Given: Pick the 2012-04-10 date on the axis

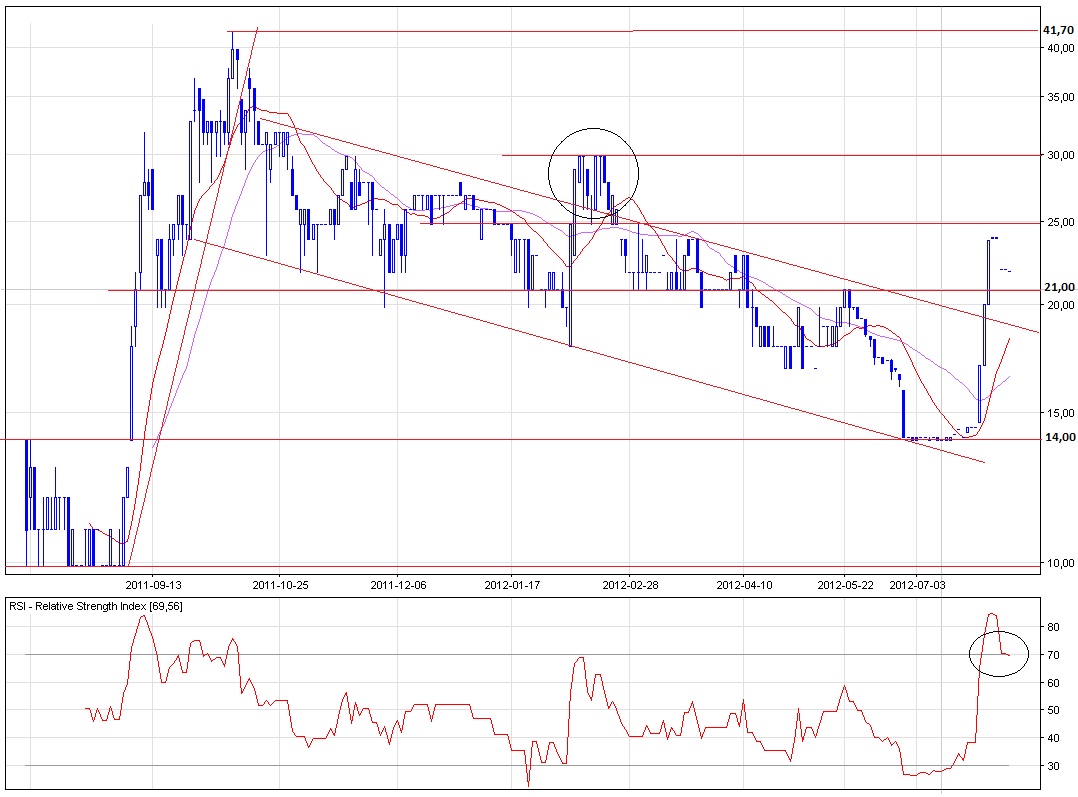Looking at the screenshot, I should tap(745, 584).
